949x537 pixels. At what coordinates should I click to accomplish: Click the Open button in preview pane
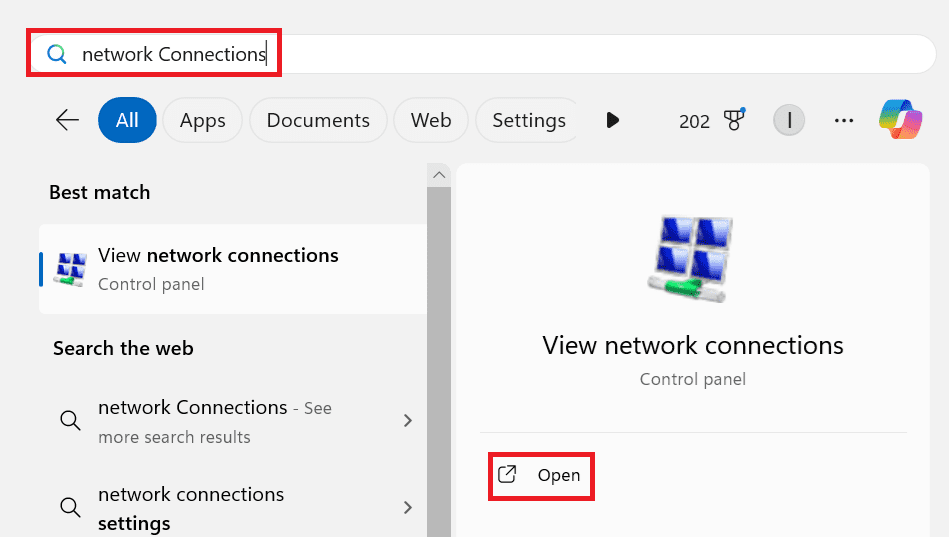pyautogui.click(x=541, y=476)
